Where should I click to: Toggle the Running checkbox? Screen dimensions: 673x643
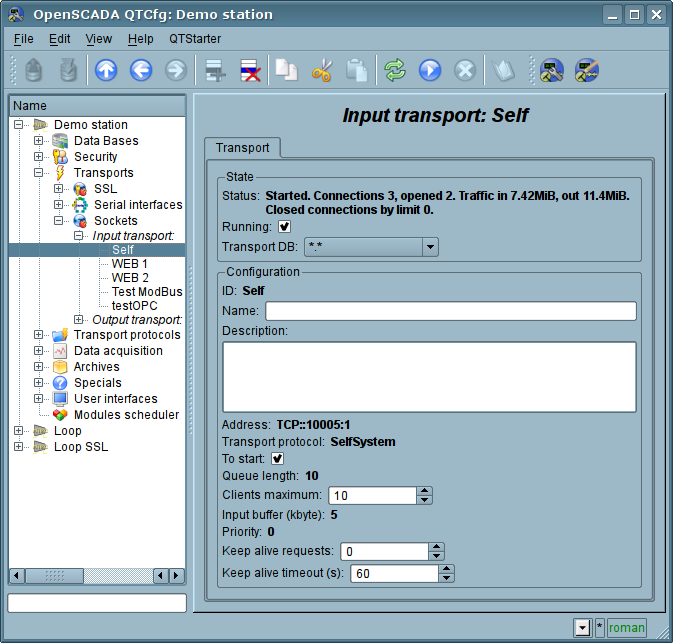click(285, 227)
